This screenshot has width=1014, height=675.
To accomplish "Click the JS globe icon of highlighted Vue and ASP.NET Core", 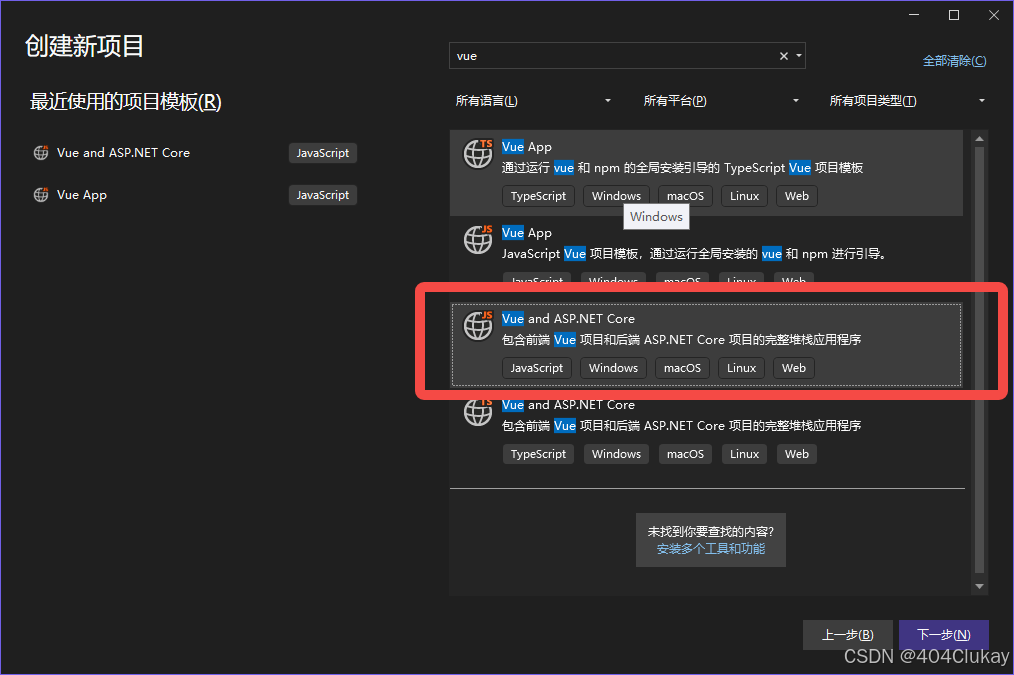I will [479, 326].
